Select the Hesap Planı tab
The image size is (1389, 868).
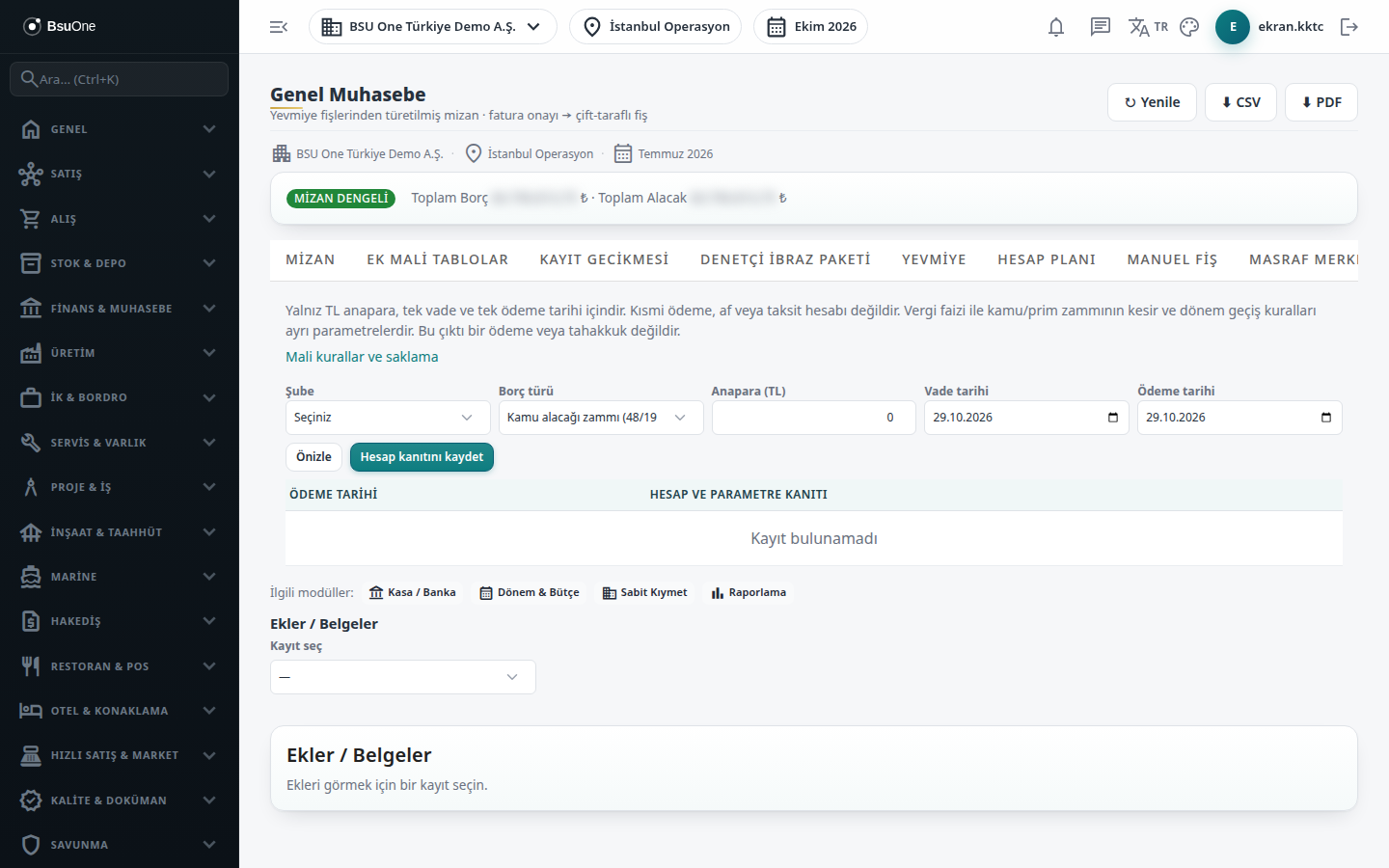pyautogui.click(x=1047, y=260)
